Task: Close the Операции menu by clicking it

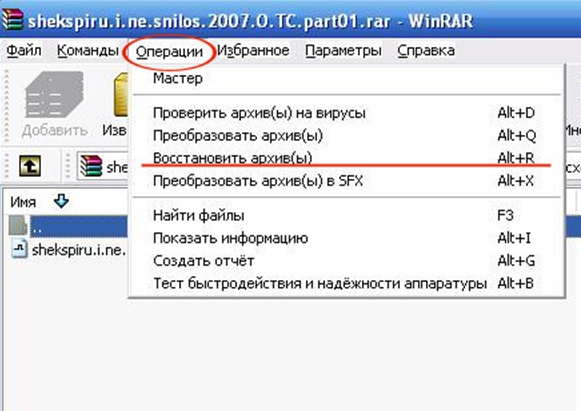Action: coord(169,52)
